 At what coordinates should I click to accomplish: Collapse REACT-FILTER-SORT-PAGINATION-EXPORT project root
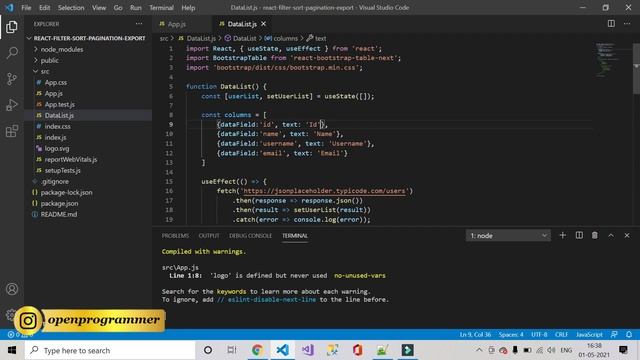click(x=89, y=38)
